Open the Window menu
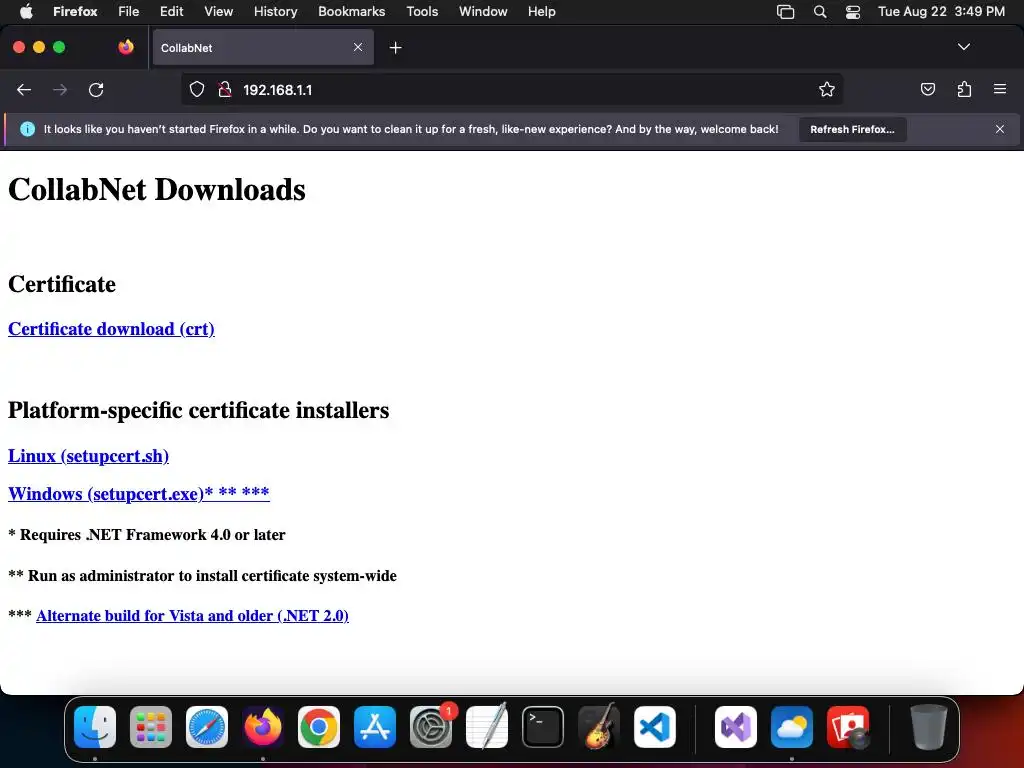 (x=483, y=12)
